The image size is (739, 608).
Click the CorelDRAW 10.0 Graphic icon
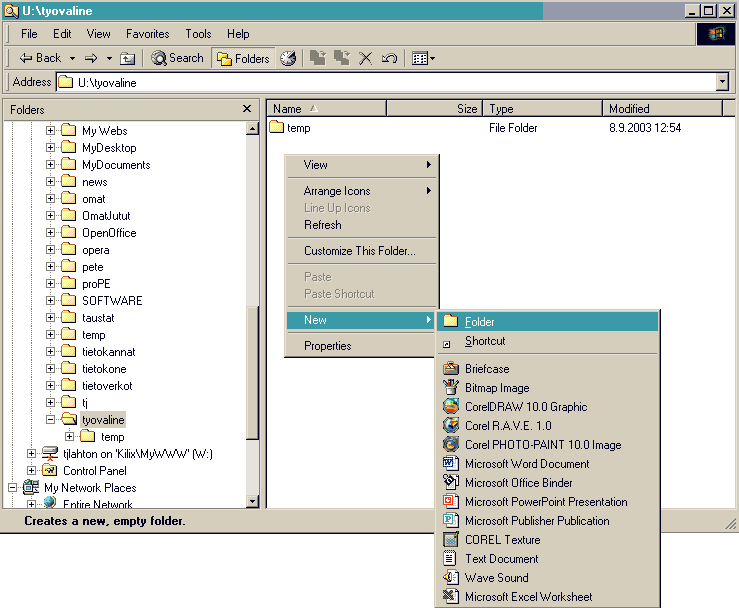coord(451,406)
